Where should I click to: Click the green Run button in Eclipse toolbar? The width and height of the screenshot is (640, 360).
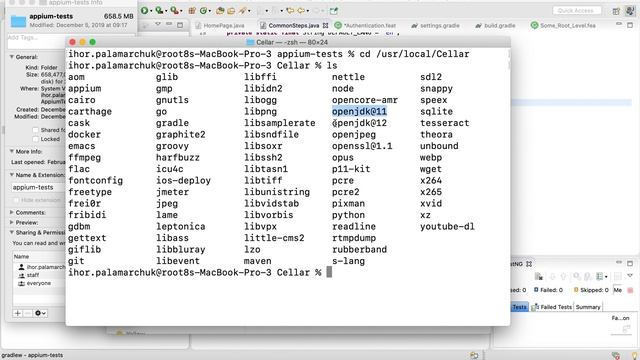point(144,11)
